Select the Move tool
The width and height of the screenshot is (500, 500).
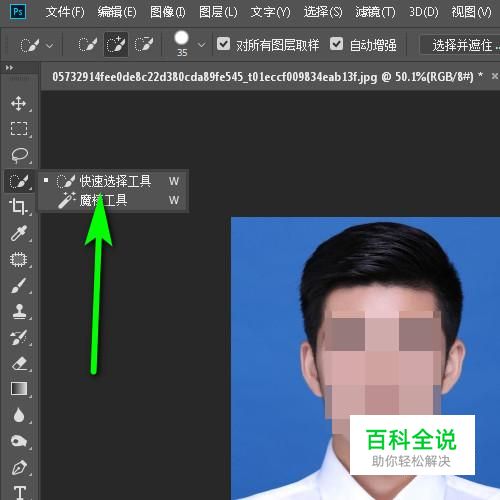pyautogui.click(x=19, y=104)
